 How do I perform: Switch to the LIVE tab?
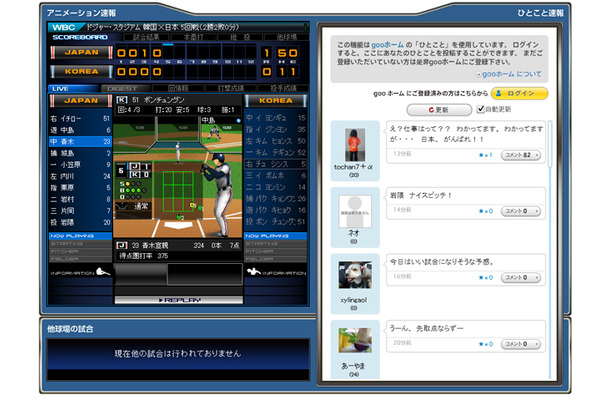(x=73, y=89)
